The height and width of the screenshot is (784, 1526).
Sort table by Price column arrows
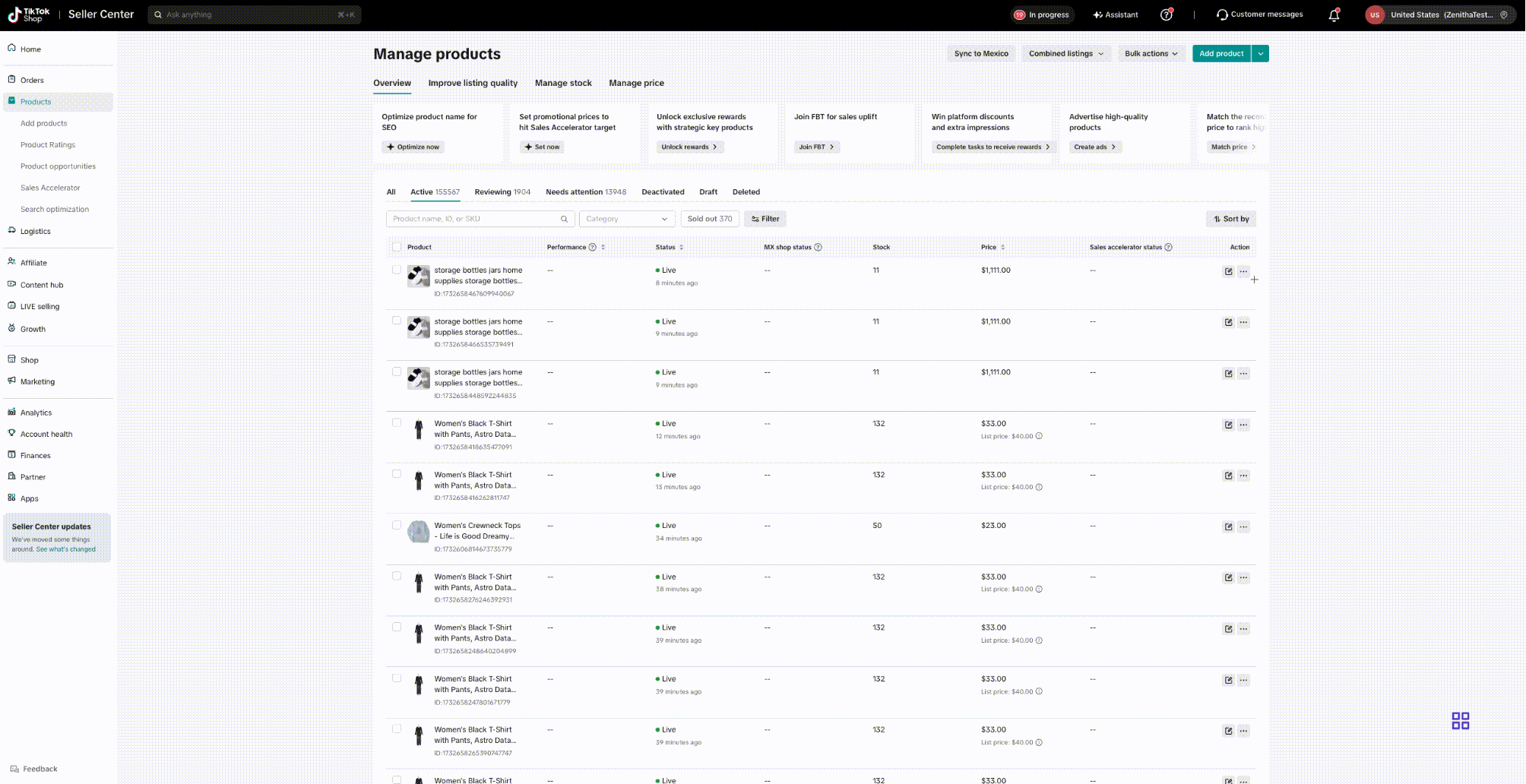(x=1003, y=247)
